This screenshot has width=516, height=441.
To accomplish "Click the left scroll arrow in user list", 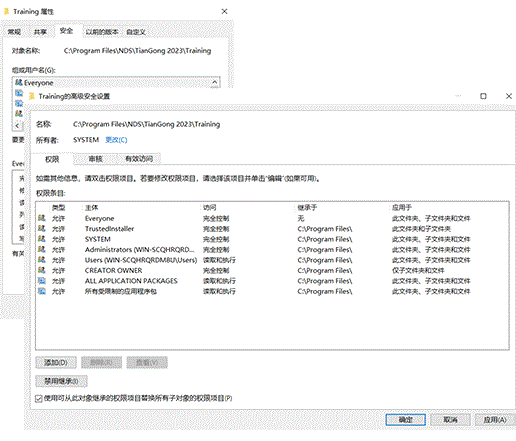I will coord(17,126).
